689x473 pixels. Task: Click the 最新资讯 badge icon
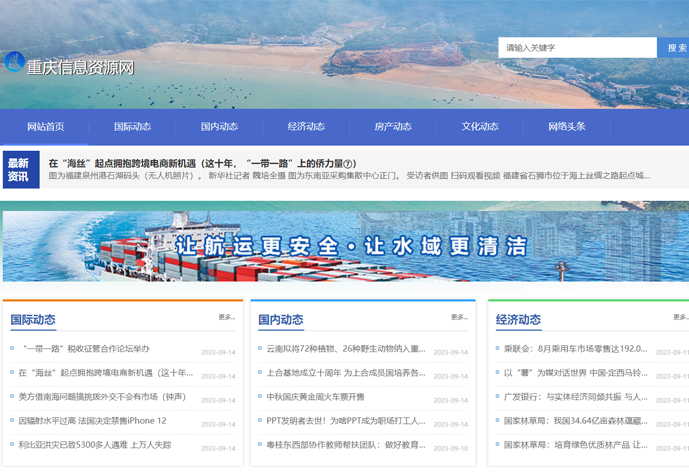[x=19, y=170]
